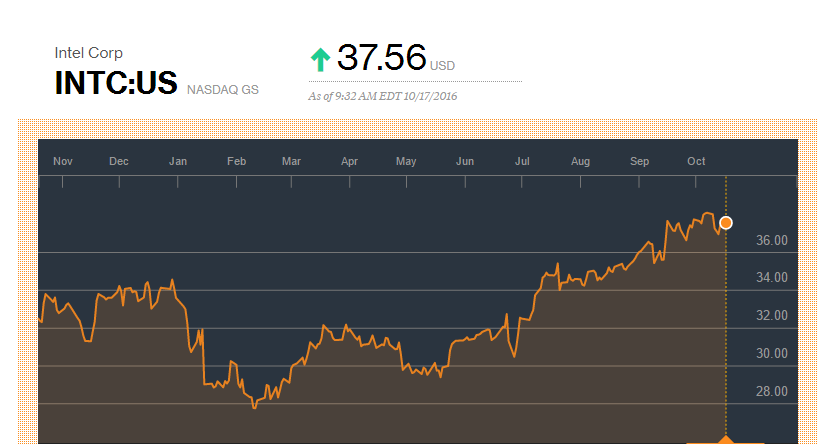The width and height of the screenshot is (820, 444).
Task: Select the Nov label on timeline axis
Action: (63, 161)
